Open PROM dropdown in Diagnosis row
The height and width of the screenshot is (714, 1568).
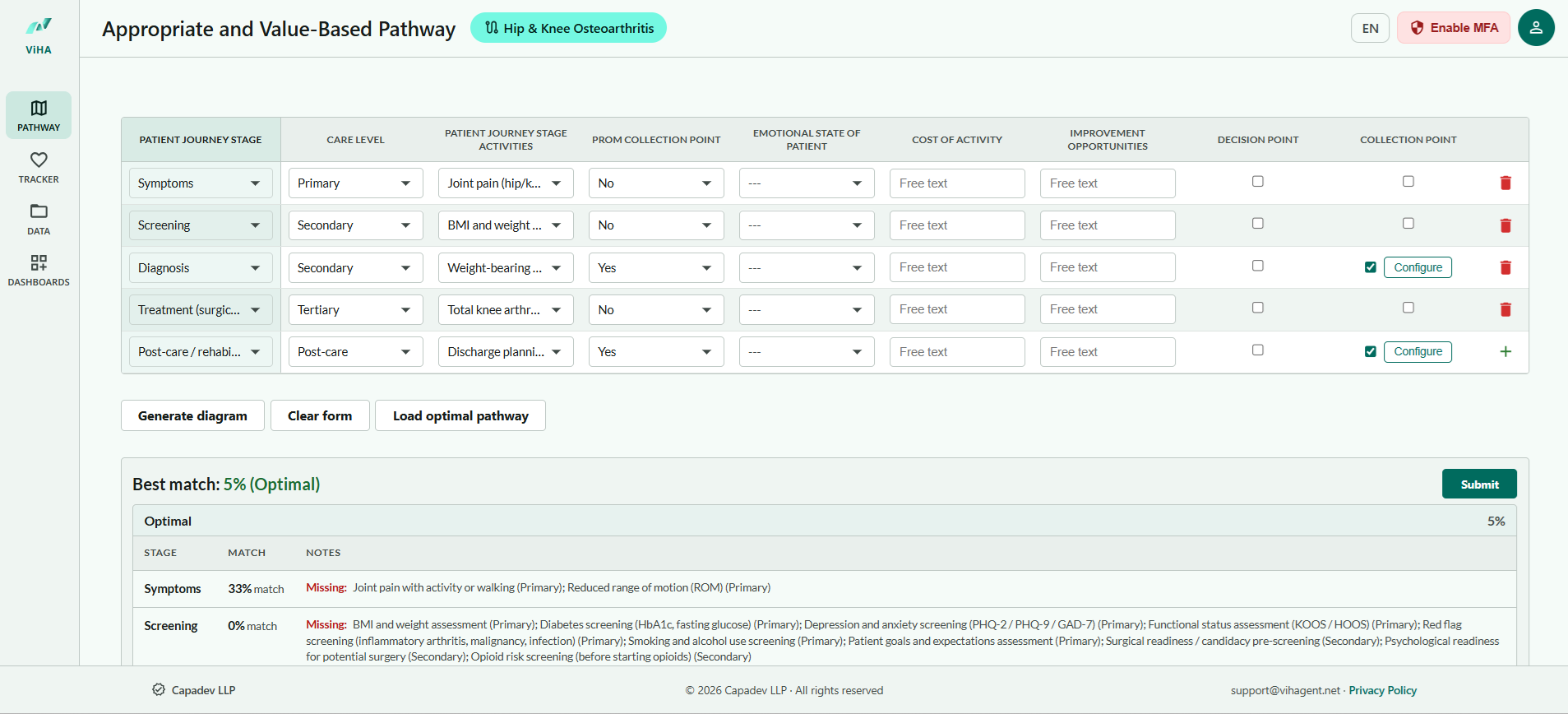coord(656,267)
